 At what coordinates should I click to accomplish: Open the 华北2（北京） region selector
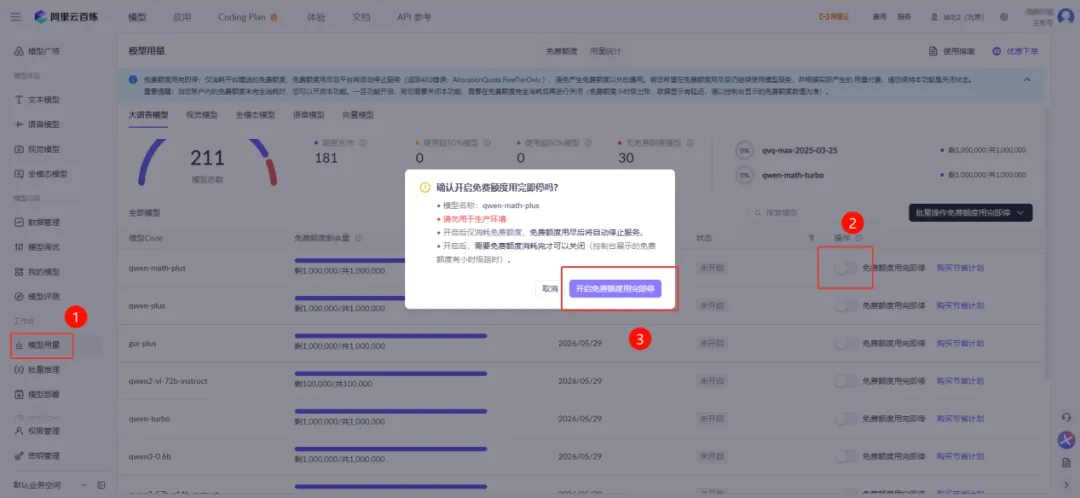coord(958,17)
